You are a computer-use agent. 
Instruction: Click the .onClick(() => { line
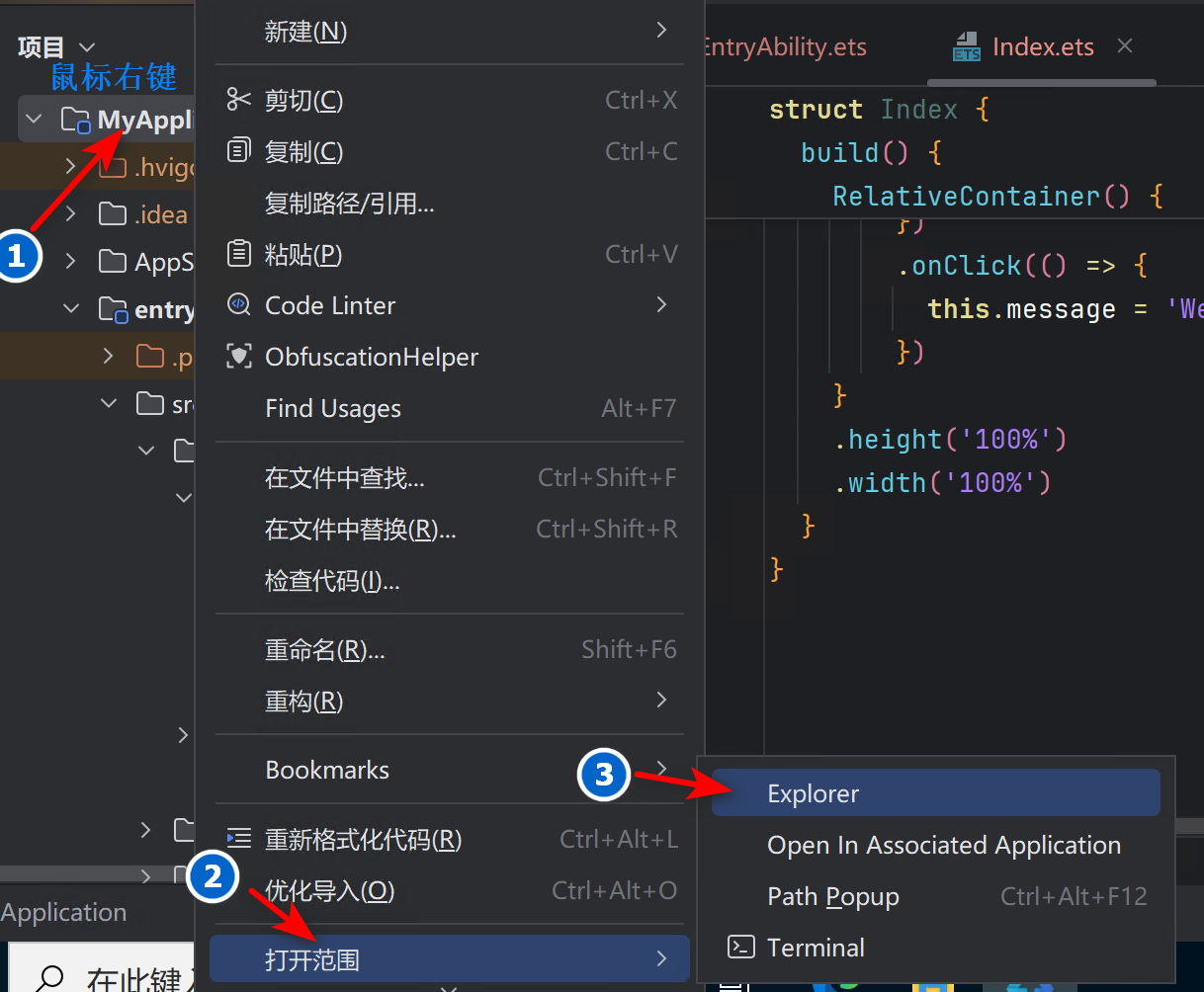[1022, 266]
